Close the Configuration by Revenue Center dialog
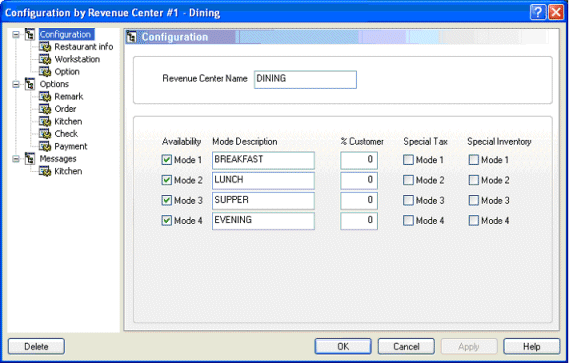The image size is (569, 363). pos(556,12)
